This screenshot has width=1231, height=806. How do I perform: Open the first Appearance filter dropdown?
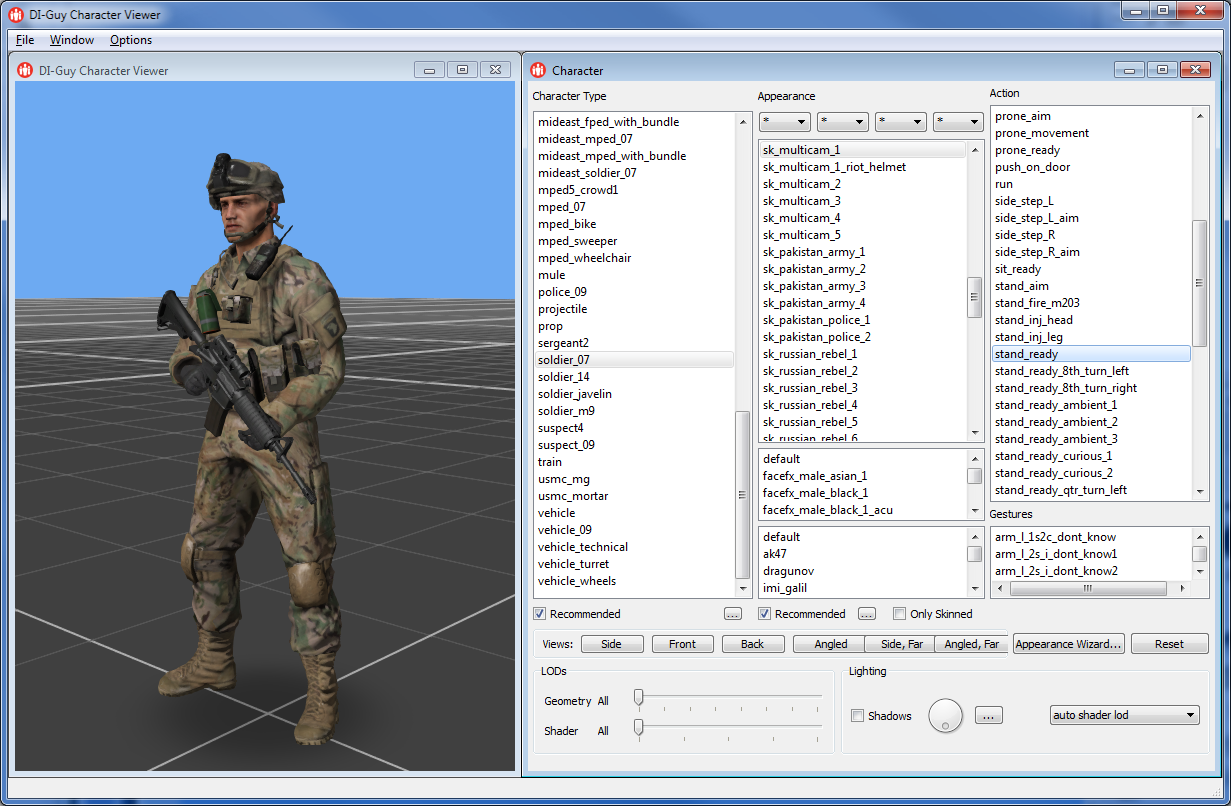click(x=785, y=121)
